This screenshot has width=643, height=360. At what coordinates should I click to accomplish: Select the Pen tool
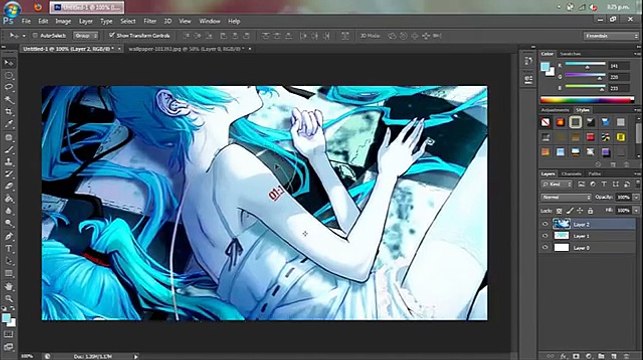click(9, 237)
